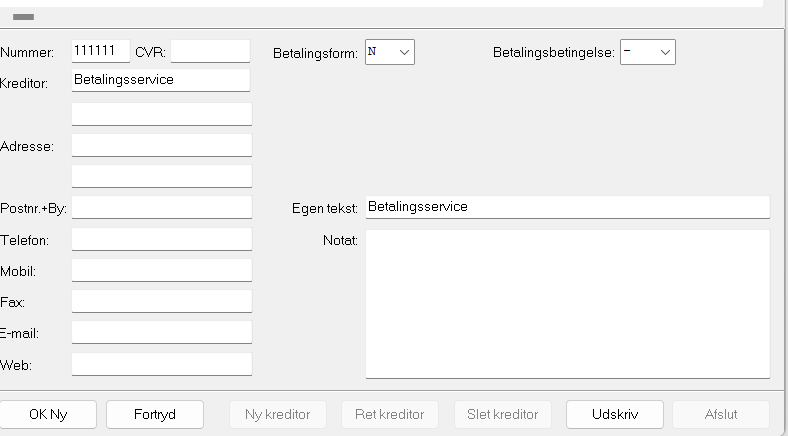The width and height of the screenshot is (788, 436).
Task: Click into the CVR field
Action: point(211,51)
